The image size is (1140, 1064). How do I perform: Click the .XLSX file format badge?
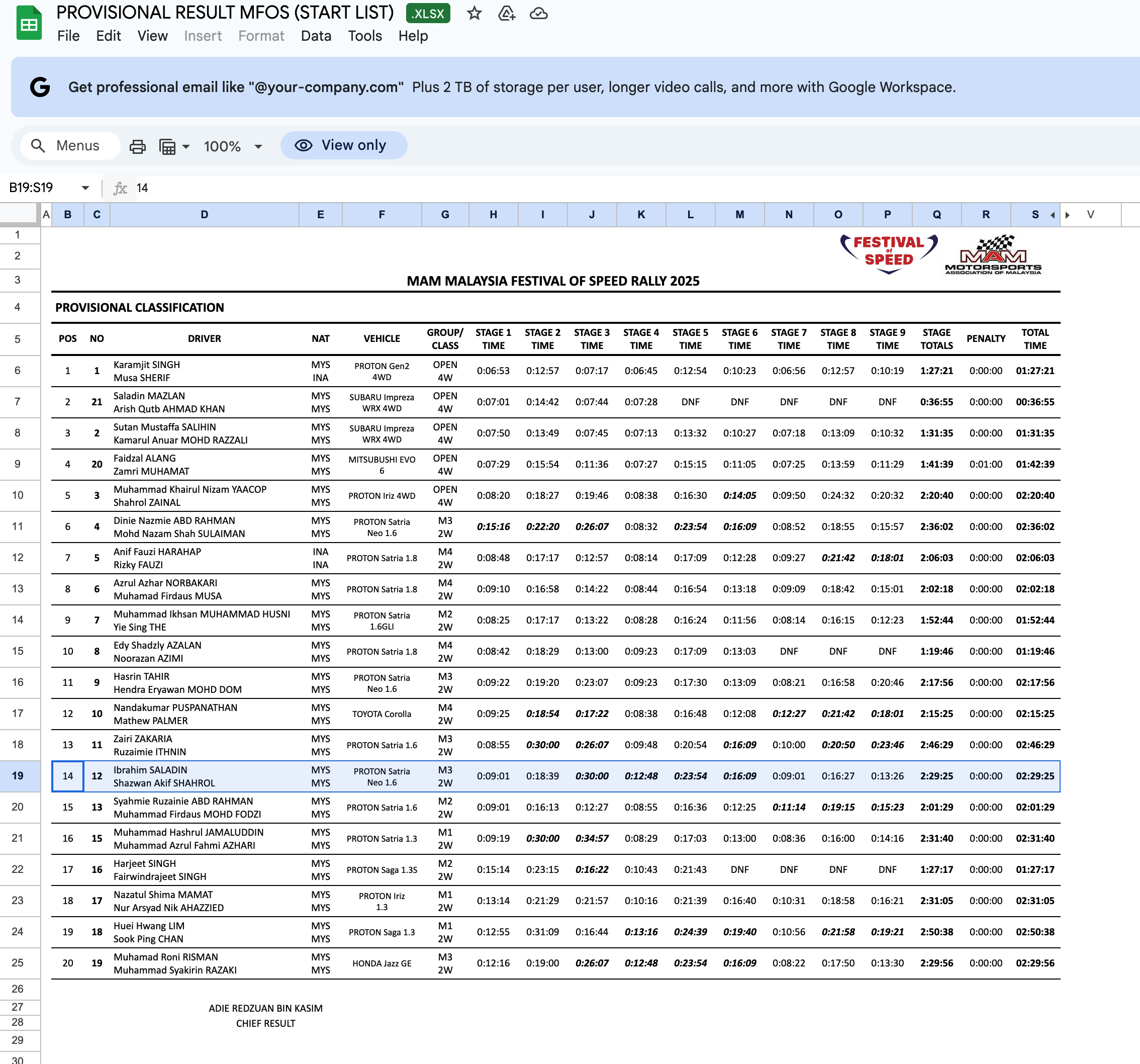pyautogui.click(x=428, y=13)
